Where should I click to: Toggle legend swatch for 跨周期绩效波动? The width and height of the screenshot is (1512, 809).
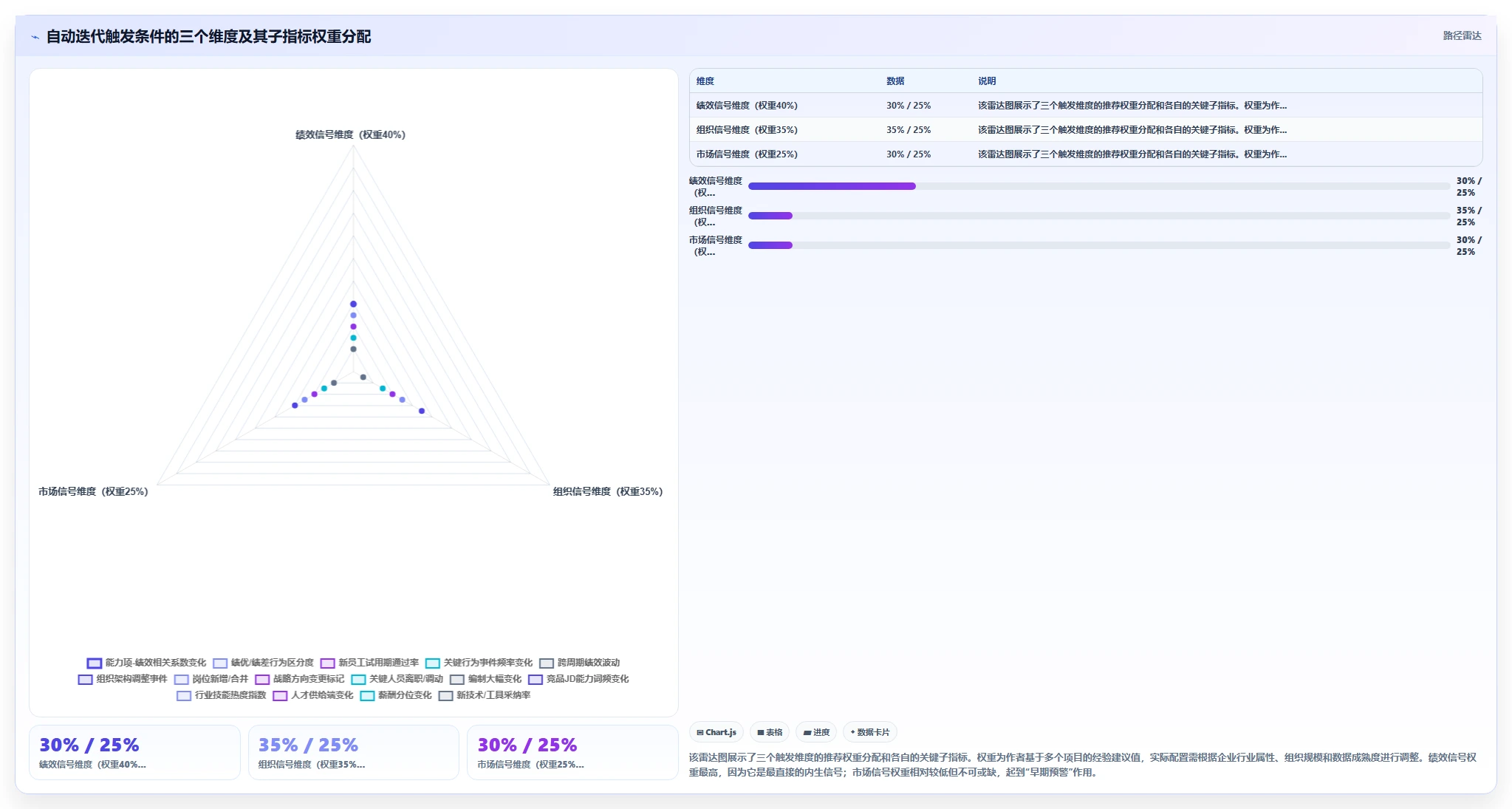click(x=547, y=663)
